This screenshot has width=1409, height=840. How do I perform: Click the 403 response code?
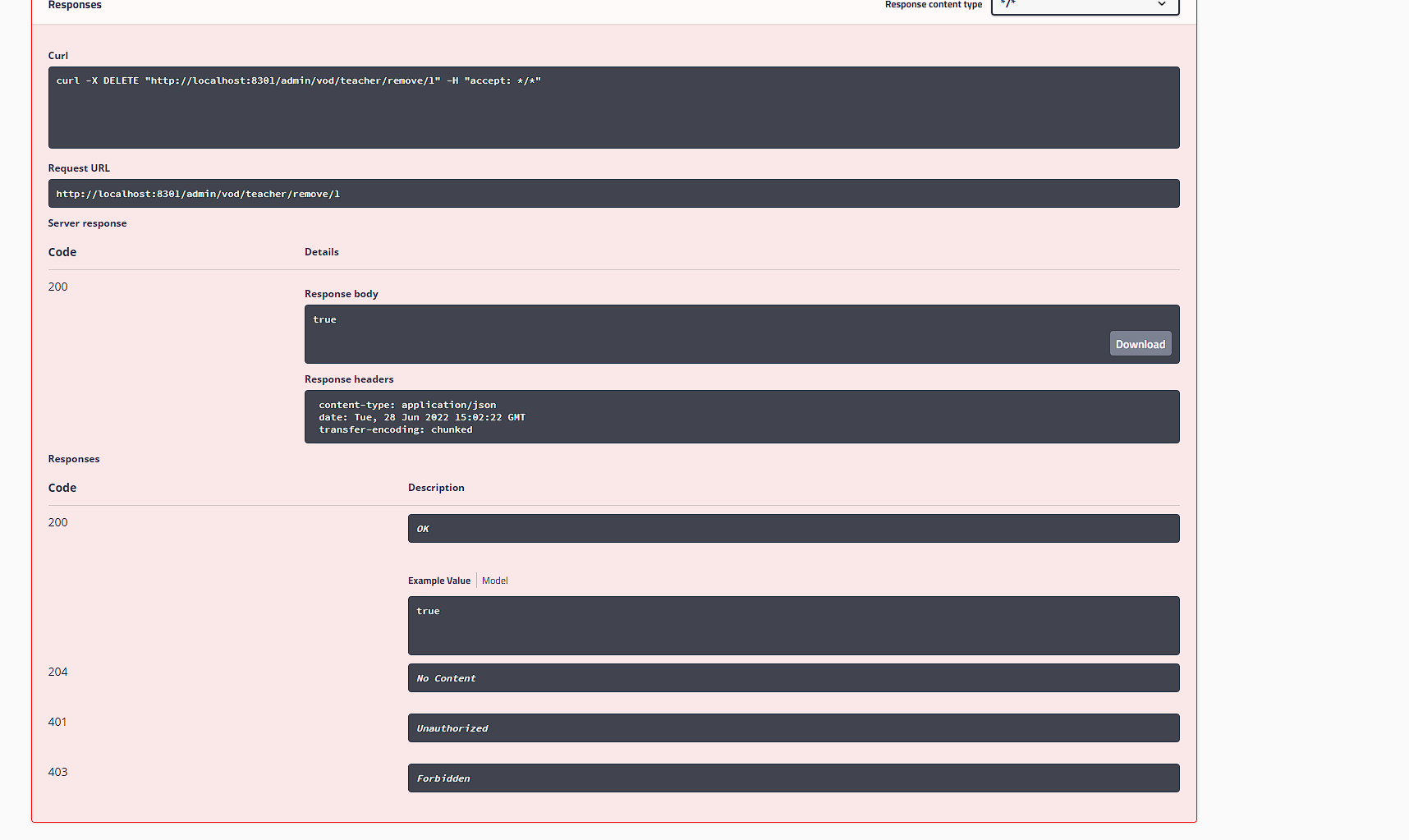58,772
